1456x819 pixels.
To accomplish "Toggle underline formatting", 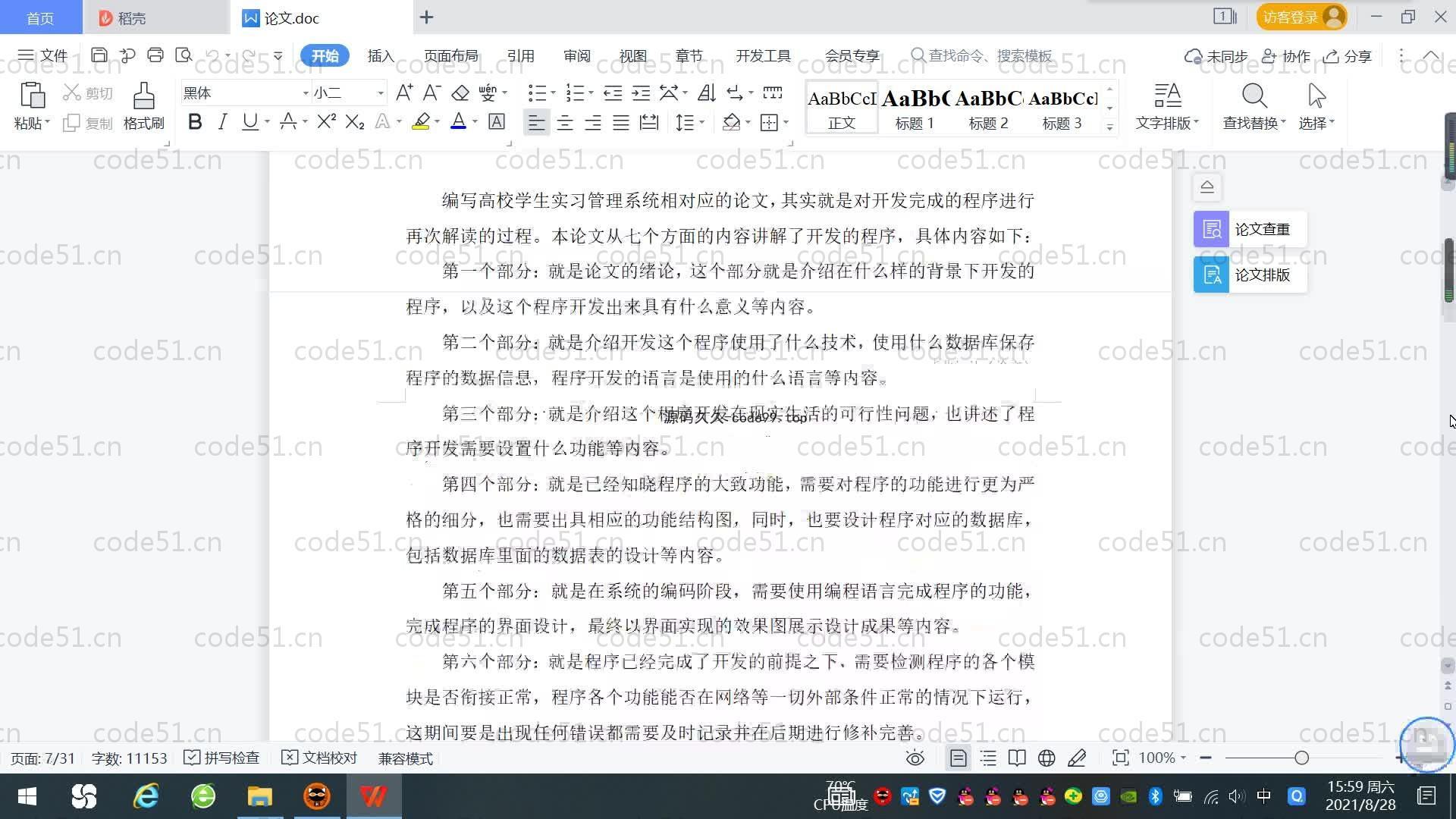I will pyautogui.click(x=249, y=121).
